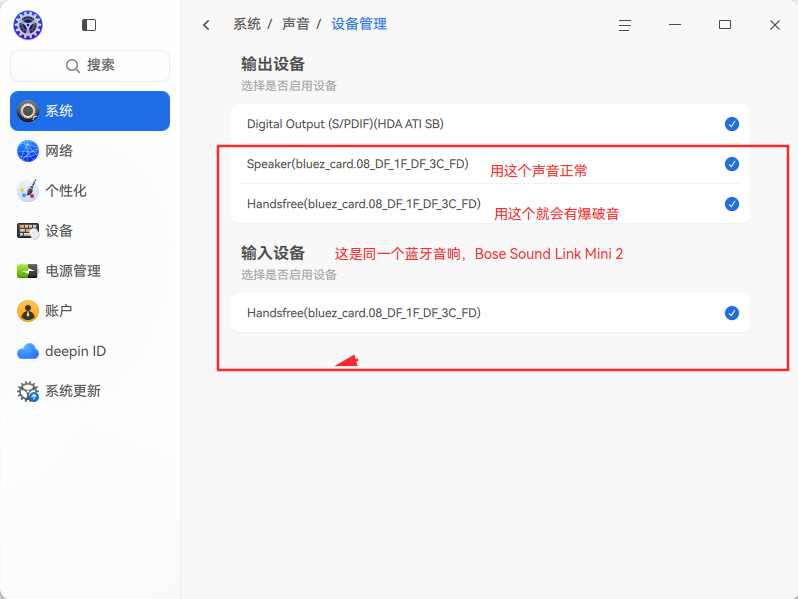798x599 pixels.
Task: Select Handsfree input row label text
Action: (x=363, y=313)
